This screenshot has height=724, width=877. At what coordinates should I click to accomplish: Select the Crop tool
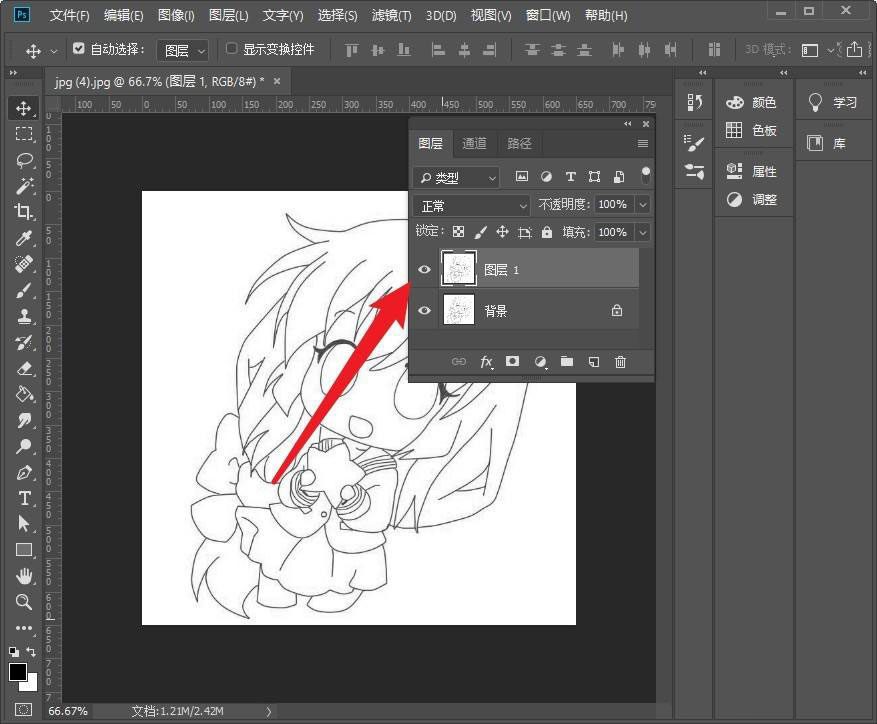click(x=24, y=212)
